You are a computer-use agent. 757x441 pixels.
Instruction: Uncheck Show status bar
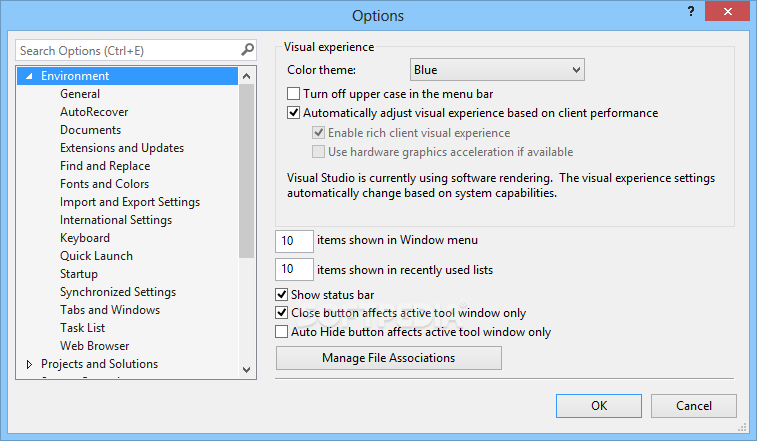click(x=281, y=294)
